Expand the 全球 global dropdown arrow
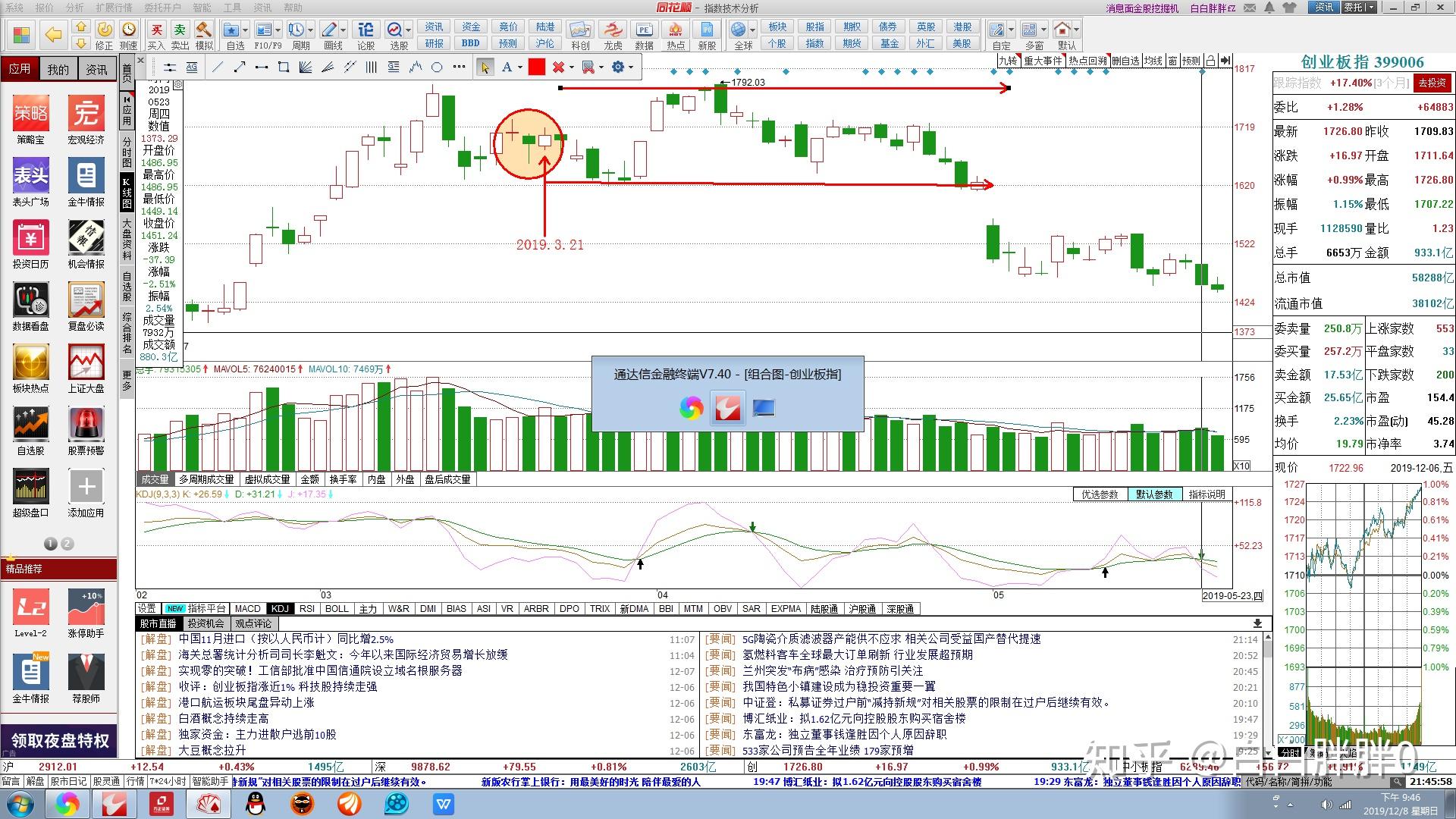The height and width of the screenshot is (819, 1456). [753, 30]
